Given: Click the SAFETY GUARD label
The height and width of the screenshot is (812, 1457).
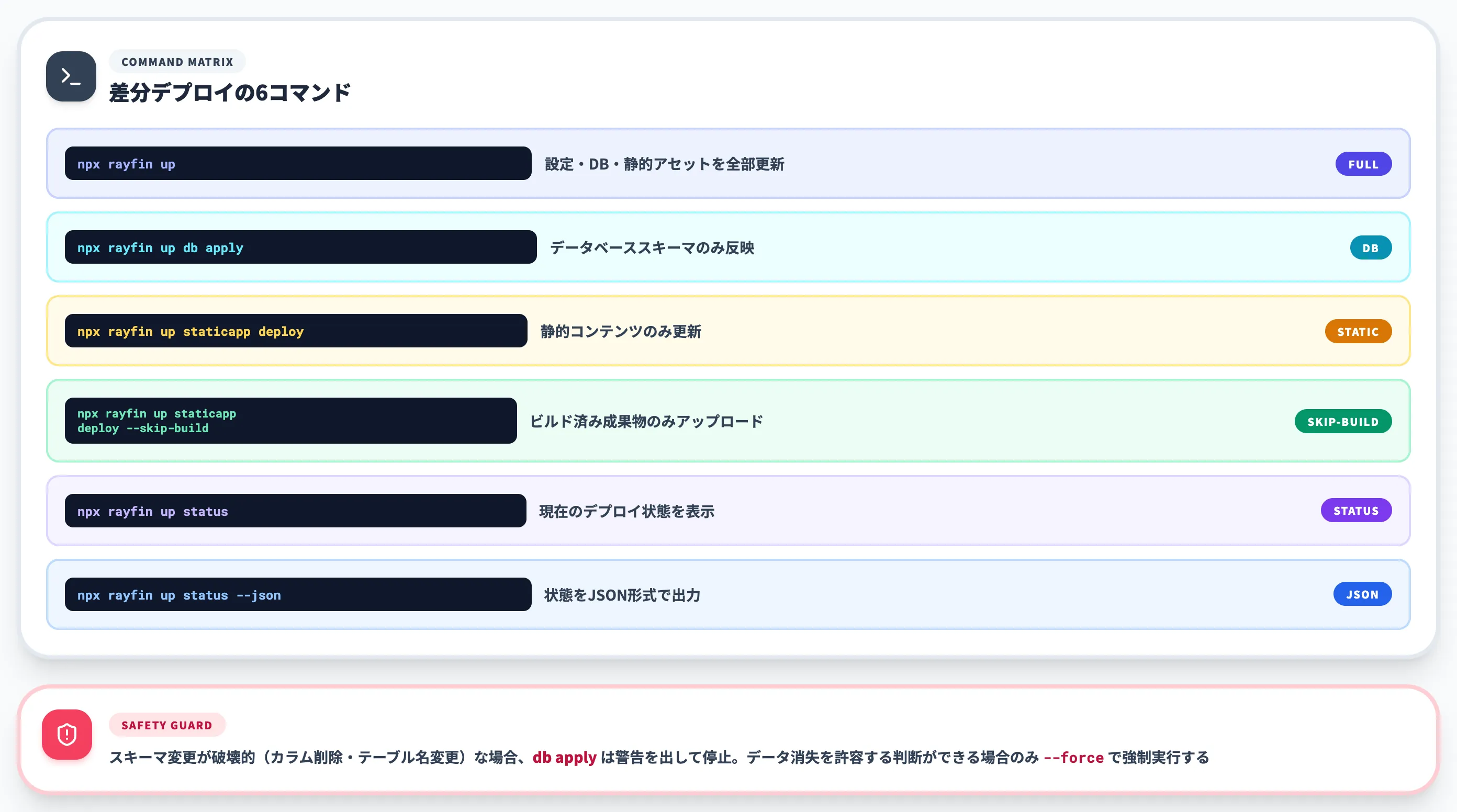Looking at the screenshot, I should [167, 725].
